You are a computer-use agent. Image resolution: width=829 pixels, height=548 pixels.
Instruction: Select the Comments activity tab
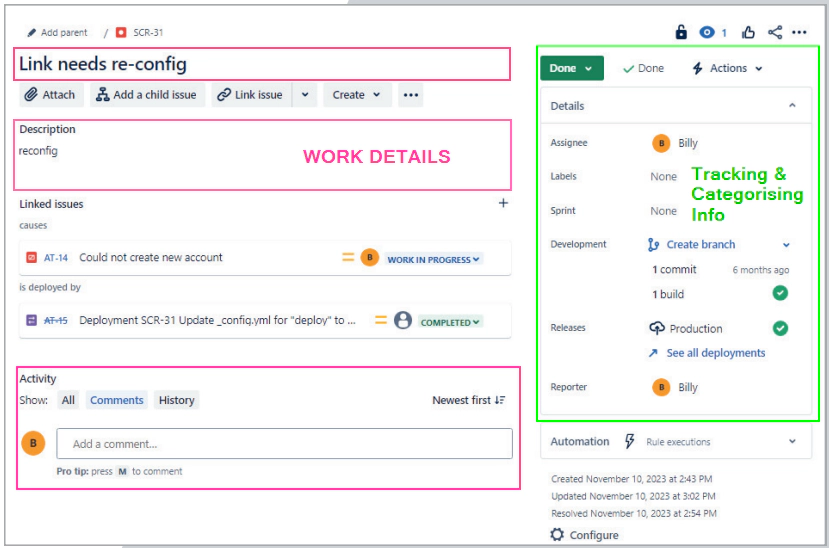click(x=116, y=400)
